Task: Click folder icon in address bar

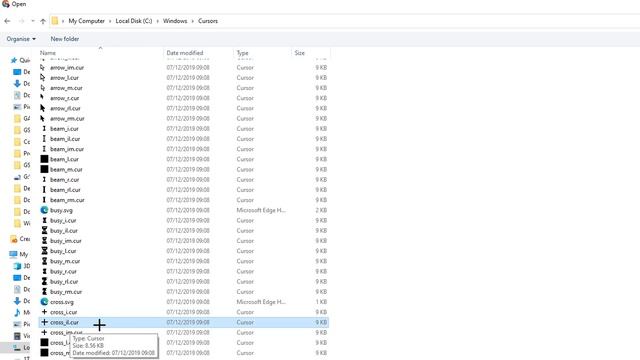Action: point(55,21)
